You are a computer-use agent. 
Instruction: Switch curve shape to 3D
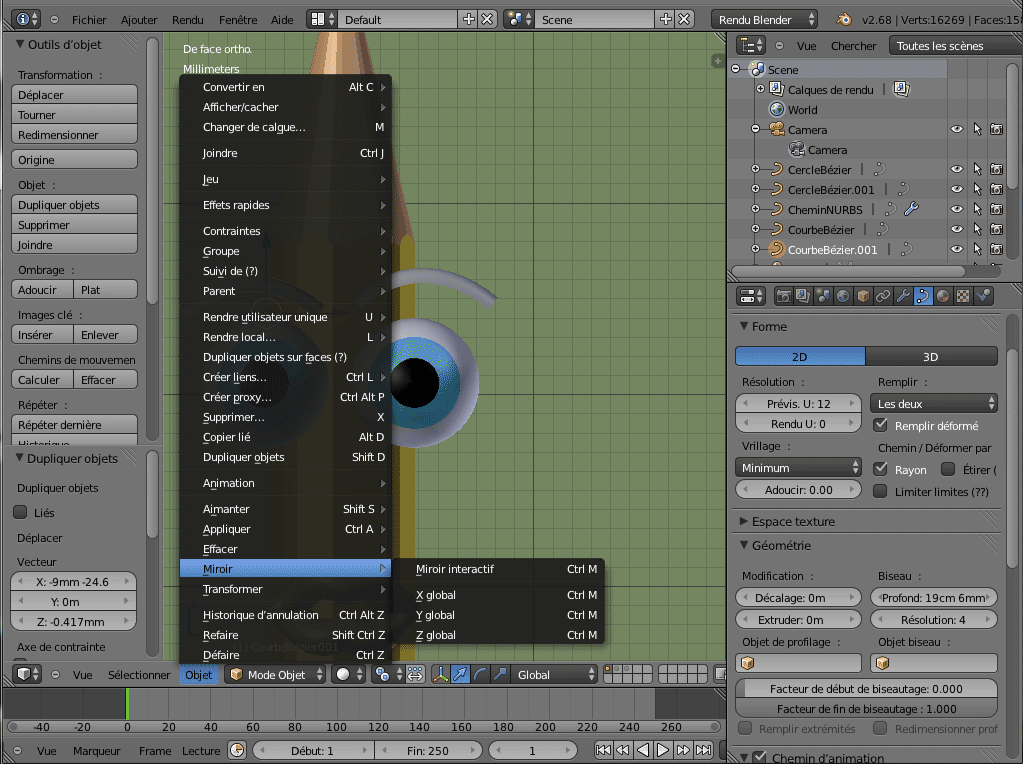[931, 356]
